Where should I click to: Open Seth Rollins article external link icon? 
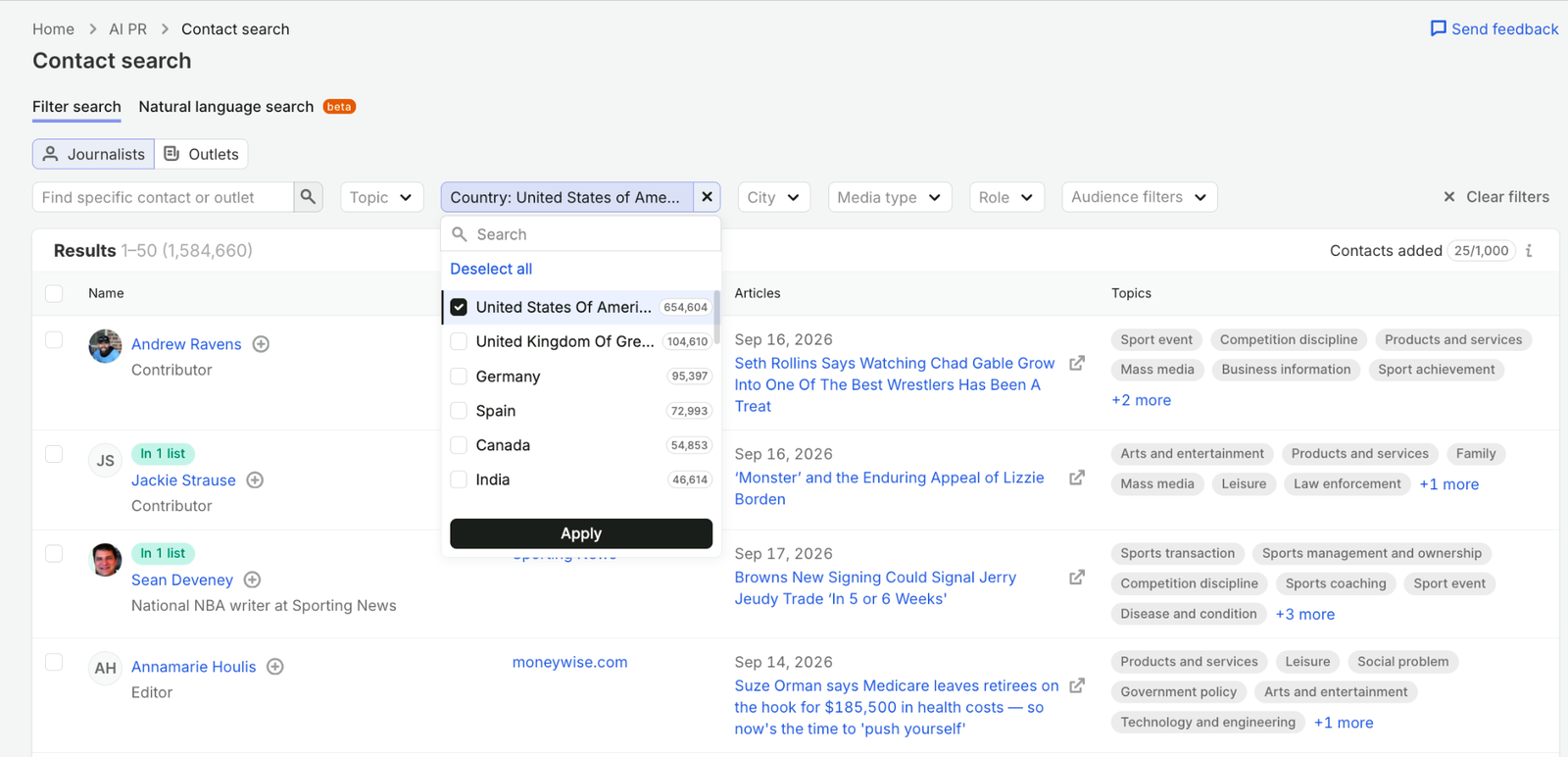point(1077,363)
